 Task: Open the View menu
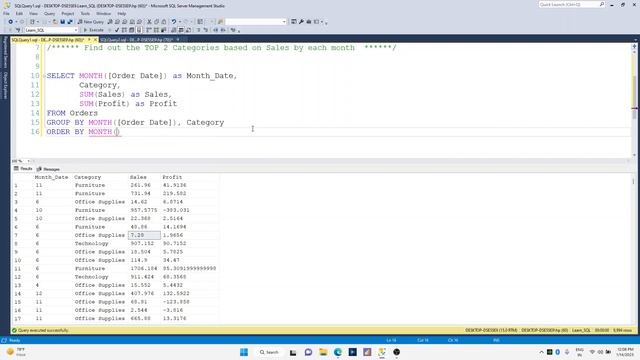click(x=33, y=13)
